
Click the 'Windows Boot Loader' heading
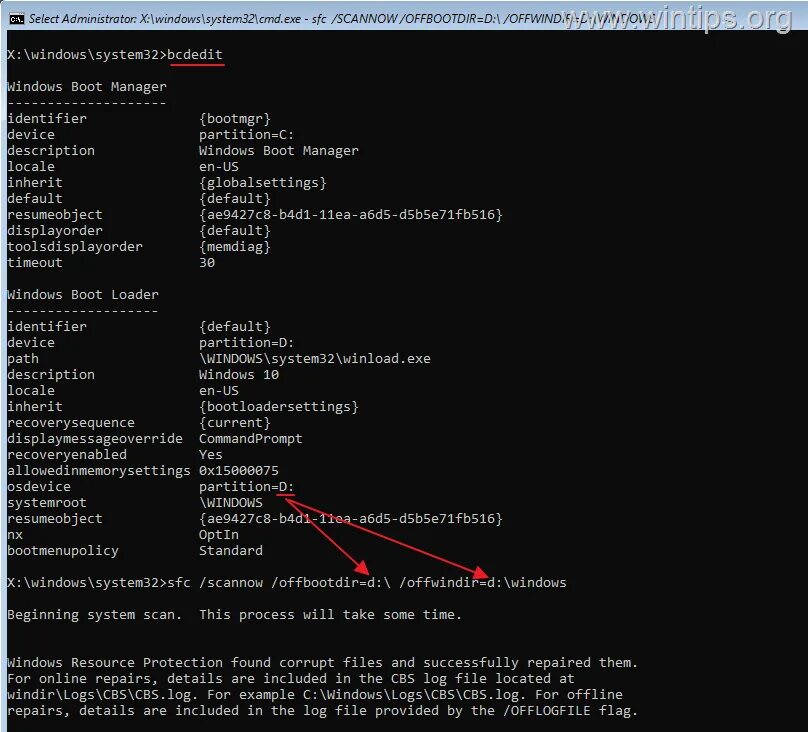tap(82, 295)
